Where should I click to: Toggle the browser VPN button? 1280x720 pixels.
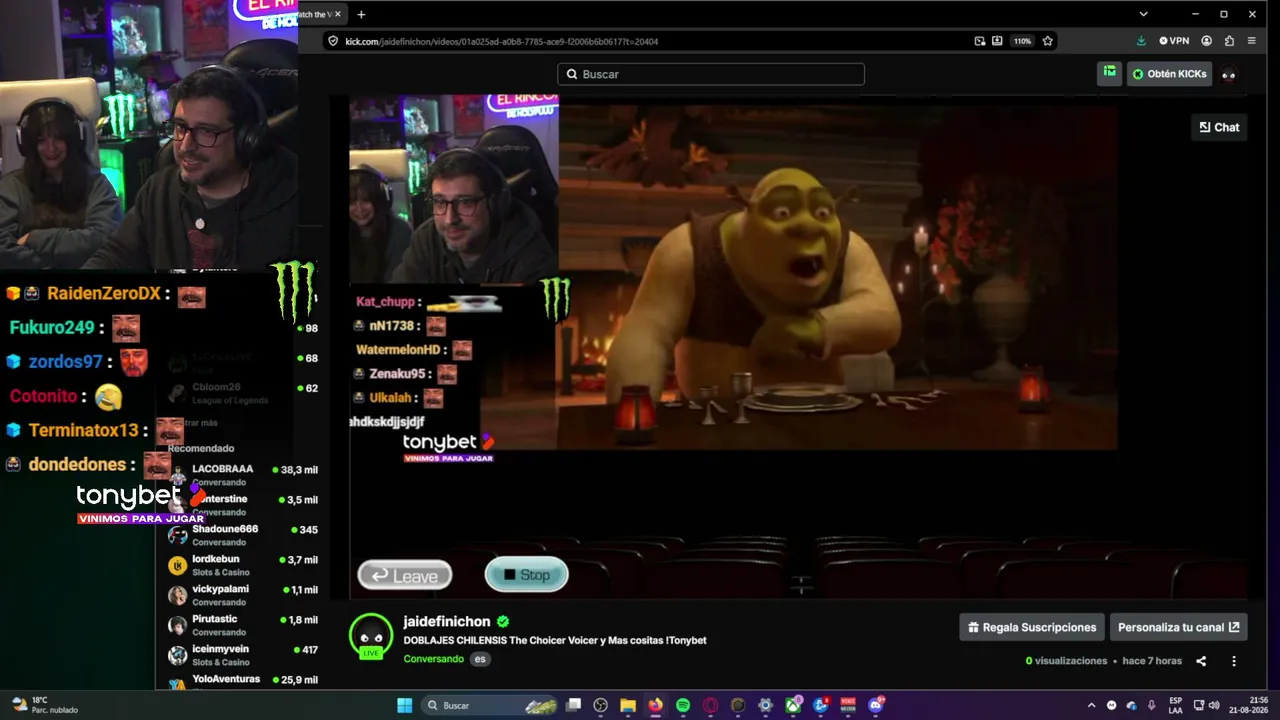(1174, 41)
